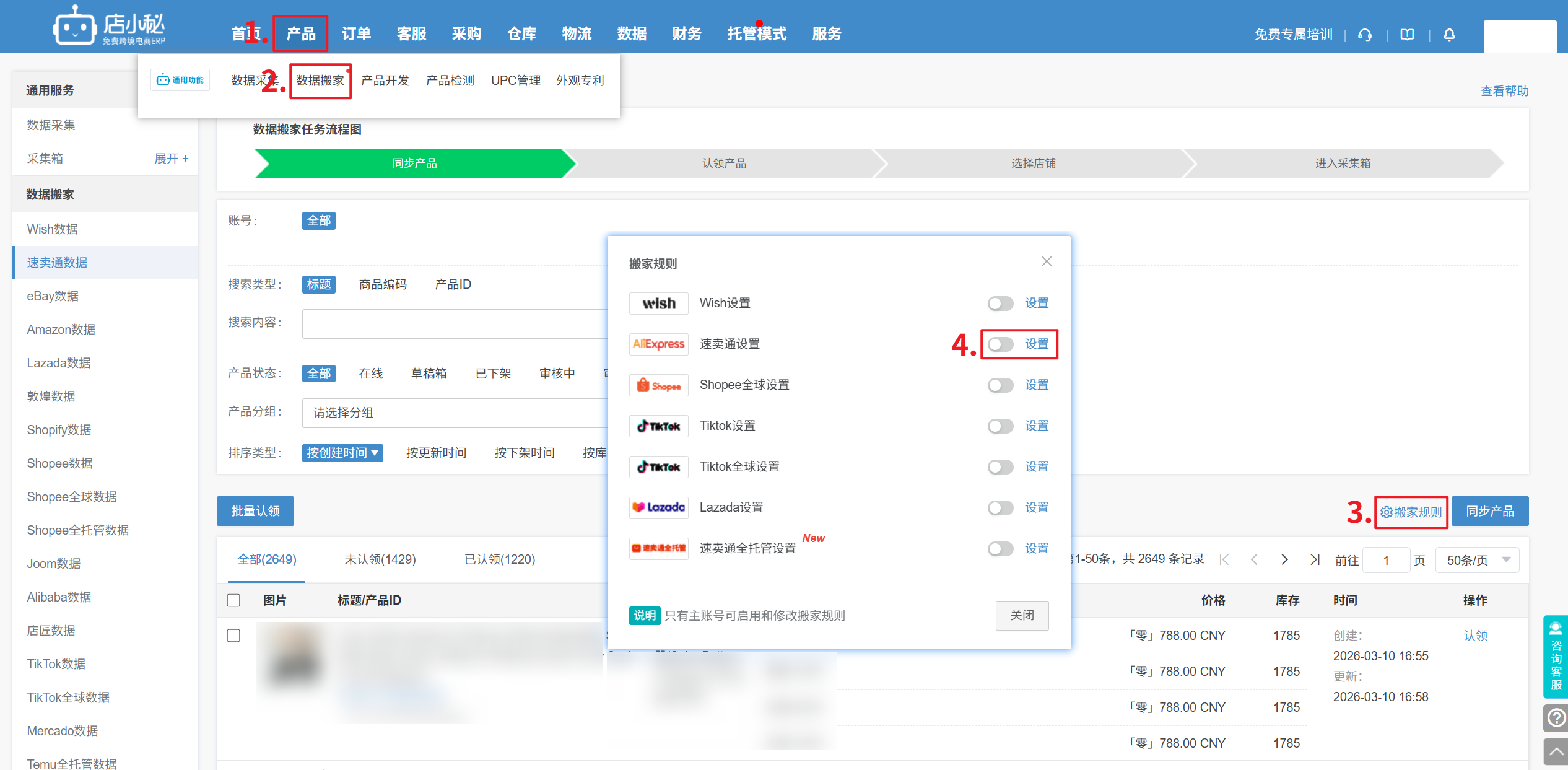Click the 搬家规则 gear icon button

point(1411,512)
